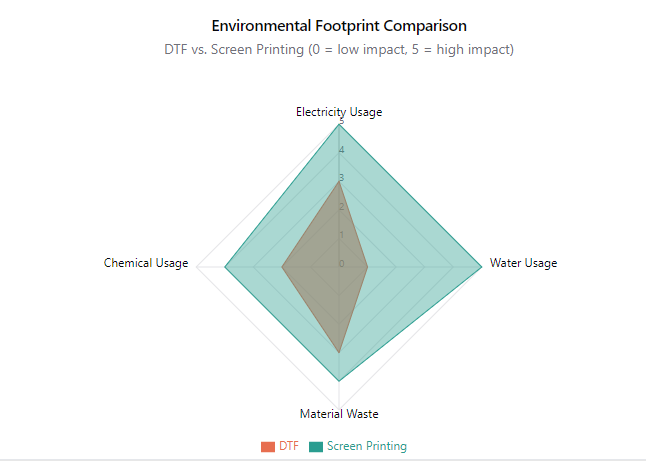Click Screen Printing's Water Usage data point
The height and width of the screenshot is (461, 646).
pos(482,266)
